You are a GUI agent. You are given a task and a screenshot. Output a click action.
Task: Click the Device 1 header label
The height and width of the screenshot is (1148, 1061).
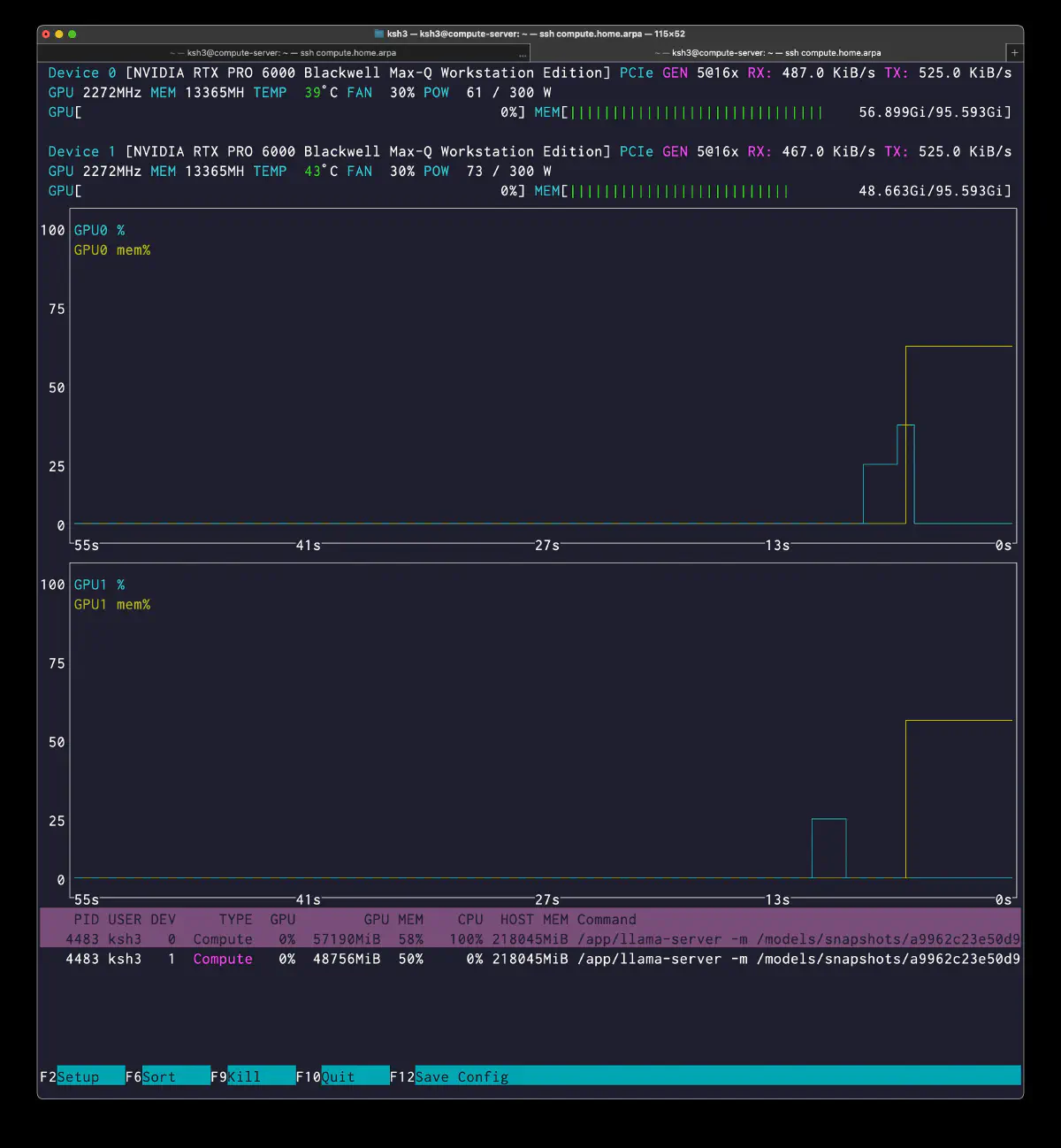point(82,151)
